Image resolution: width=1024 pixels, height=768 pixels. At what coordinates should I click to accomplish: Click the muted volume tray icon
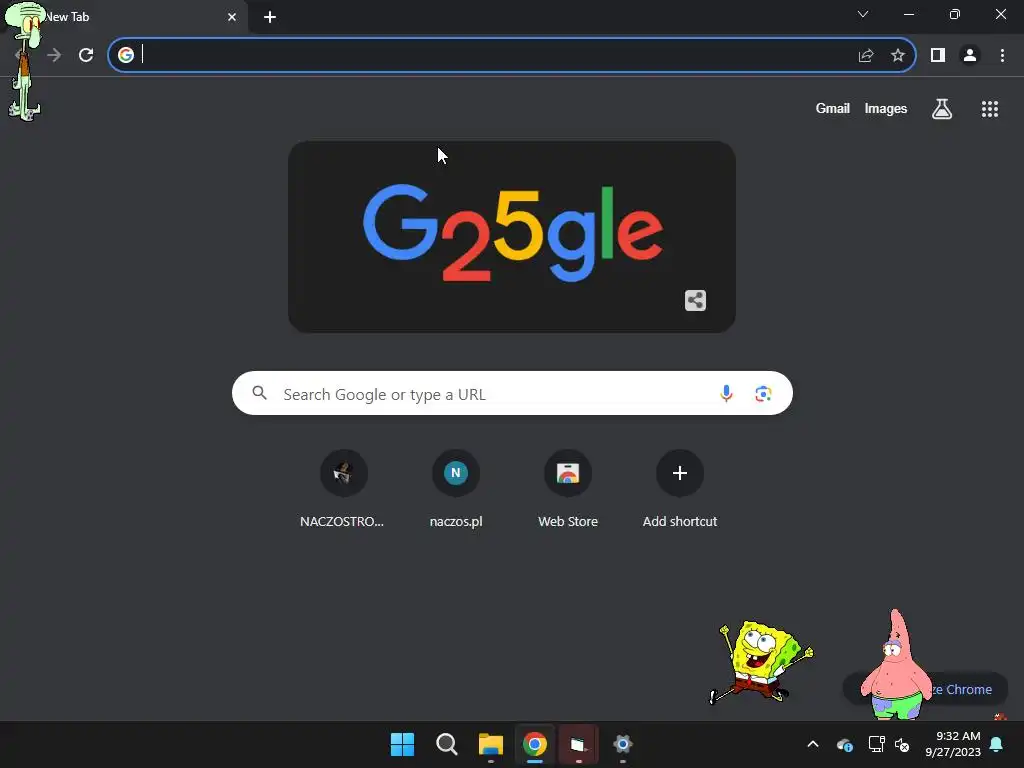point(902,744)
